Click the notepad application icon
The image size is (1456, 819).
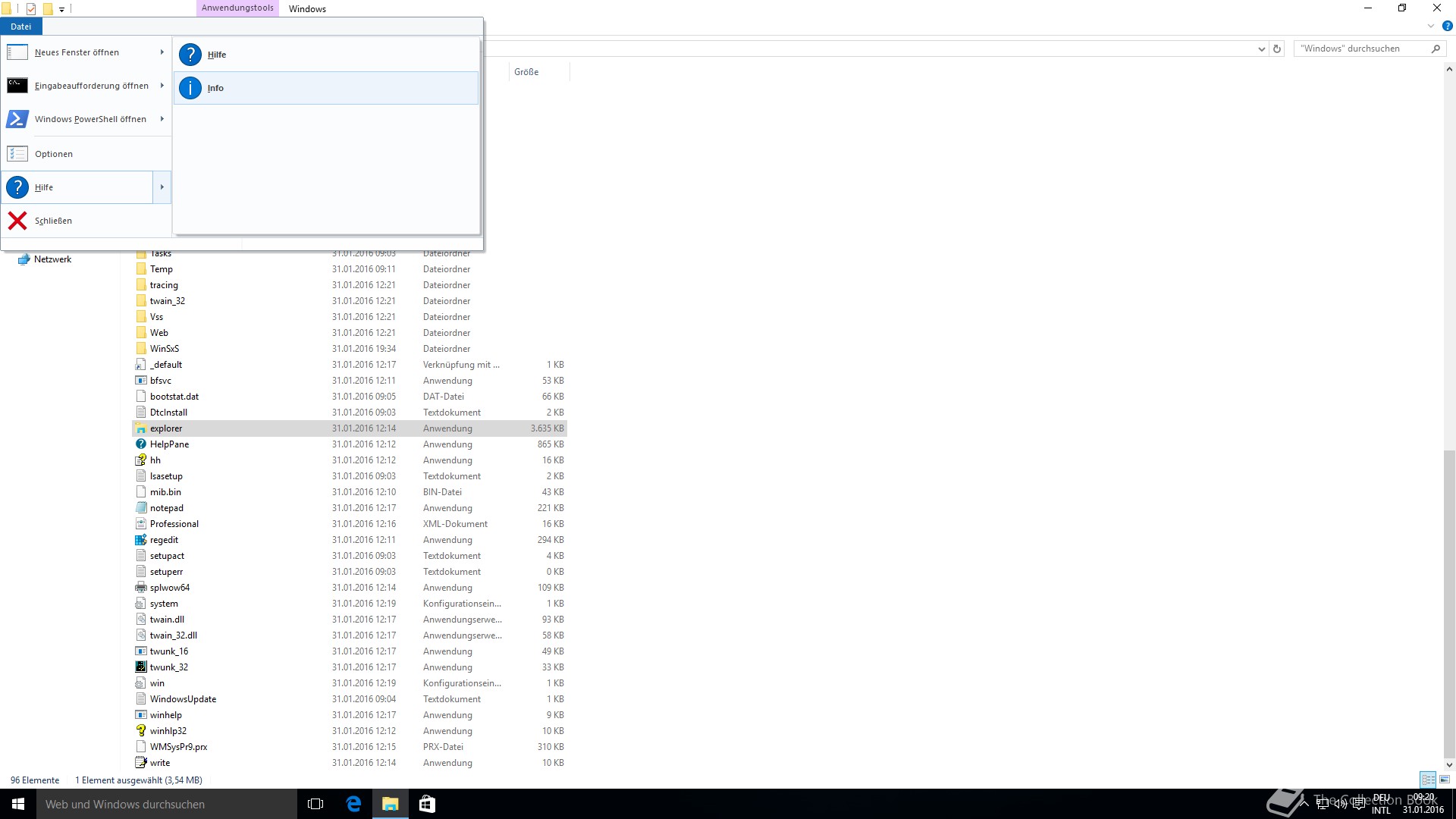[x=141, y=508]
